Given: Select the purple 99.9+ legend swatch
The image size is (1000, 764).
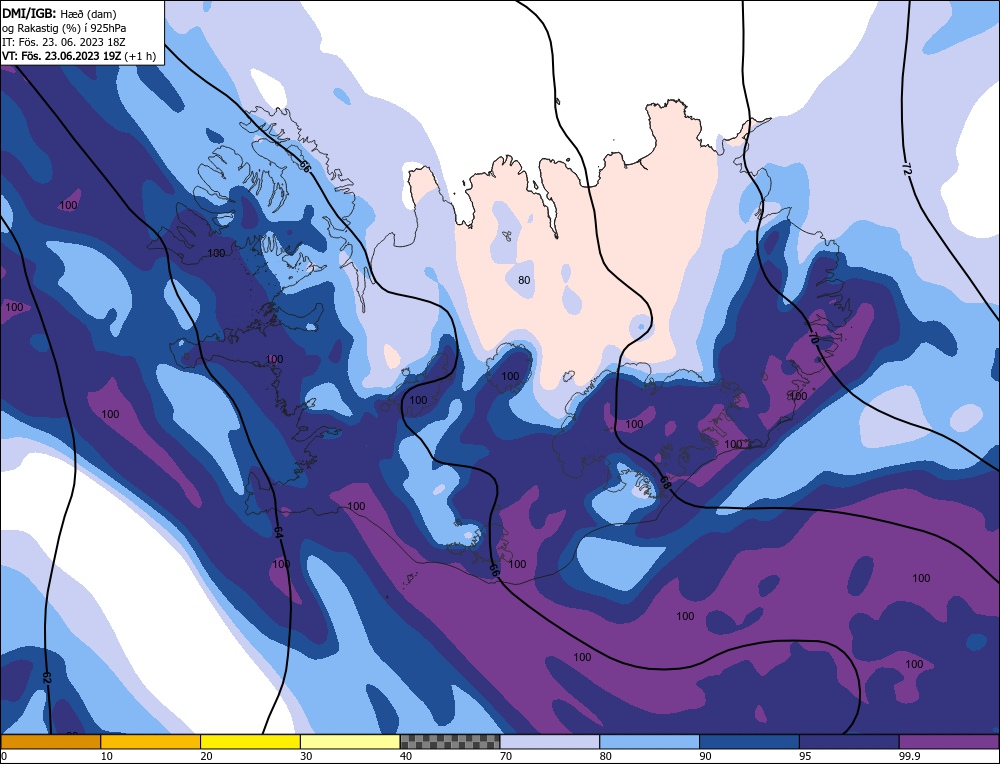Looking at the screenshot, I should [x=949, y=741].
